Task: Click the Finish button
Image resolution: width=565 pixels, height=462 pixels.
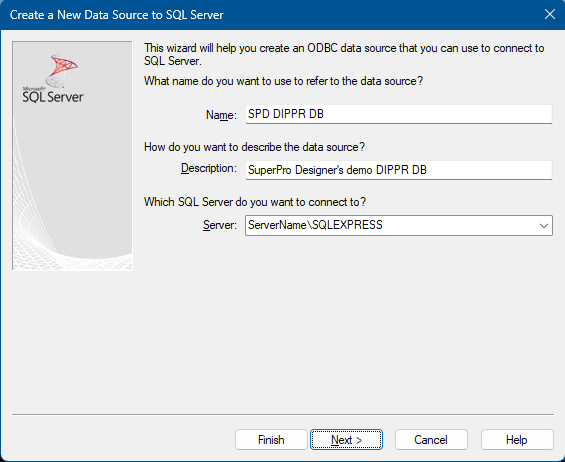Action: (x=271, y=439)
